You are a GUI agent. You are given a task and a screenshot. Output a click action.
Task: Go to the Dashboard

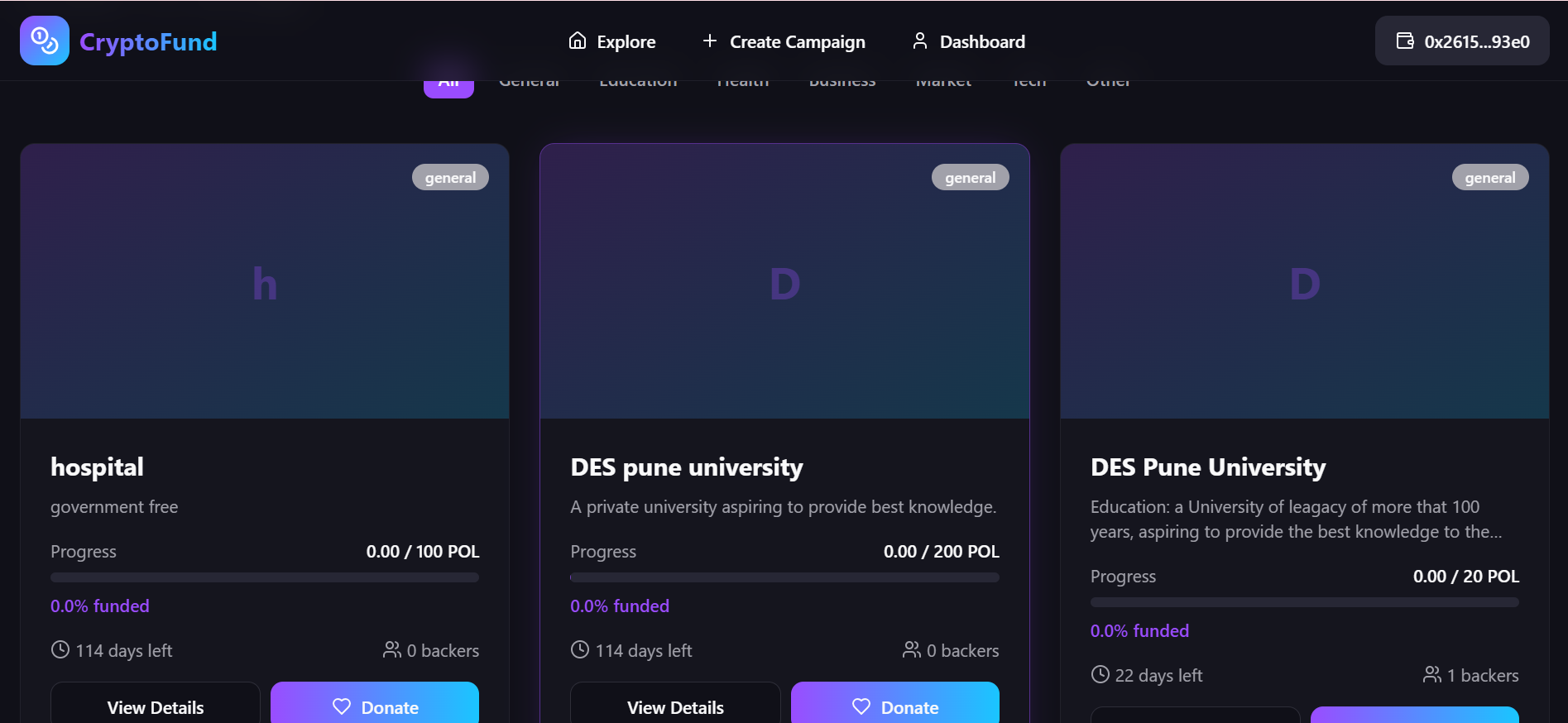(968, 41)
